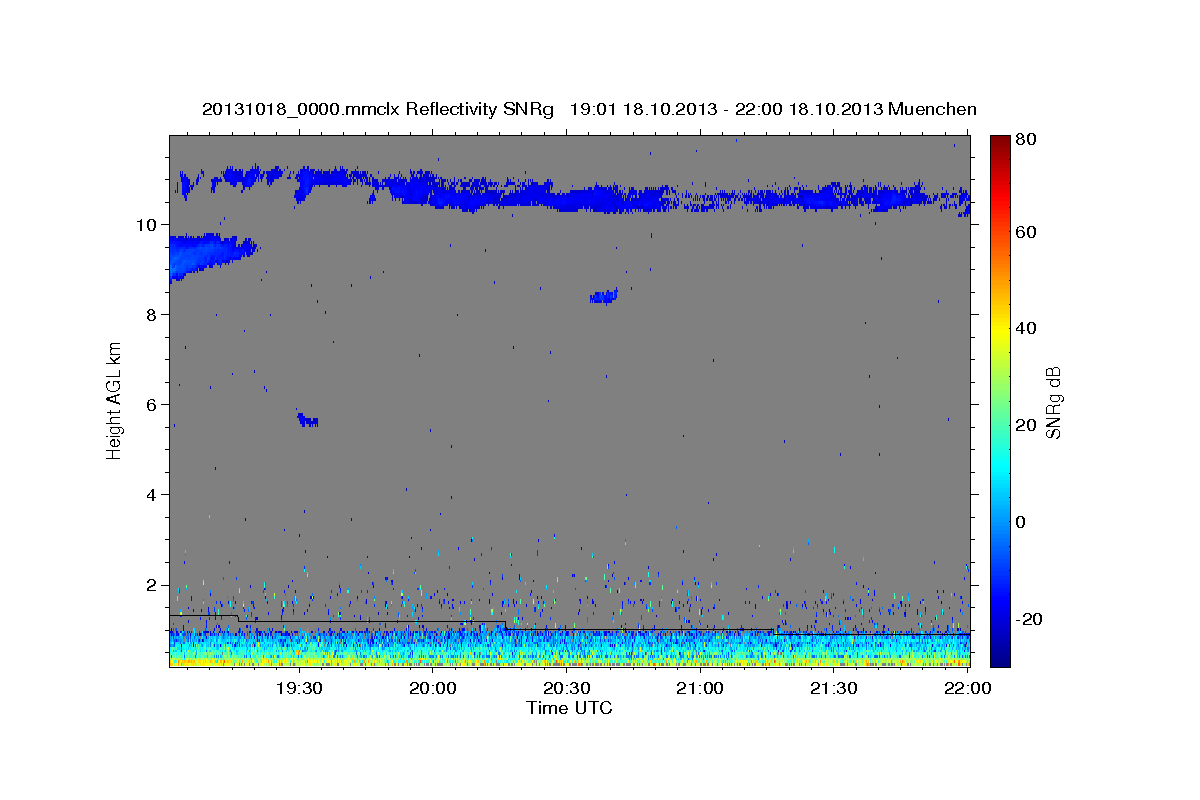Click the 20:00 time tick label
The image size is (1200, 800).
[x=432, y=689]
